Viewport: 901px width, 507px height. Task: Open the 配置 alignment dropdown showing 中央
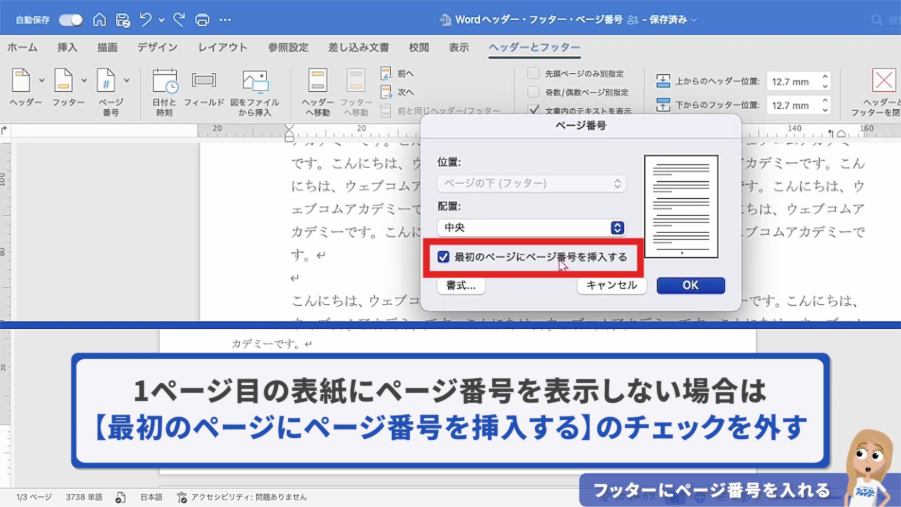click(x=532, y=228)
